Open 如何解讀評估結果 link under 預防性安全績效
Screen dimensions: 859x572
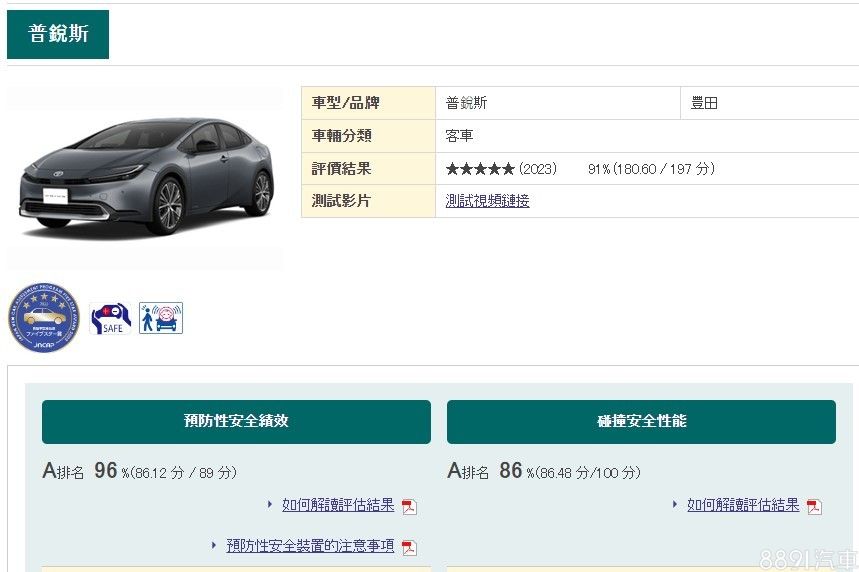[338, 505]
